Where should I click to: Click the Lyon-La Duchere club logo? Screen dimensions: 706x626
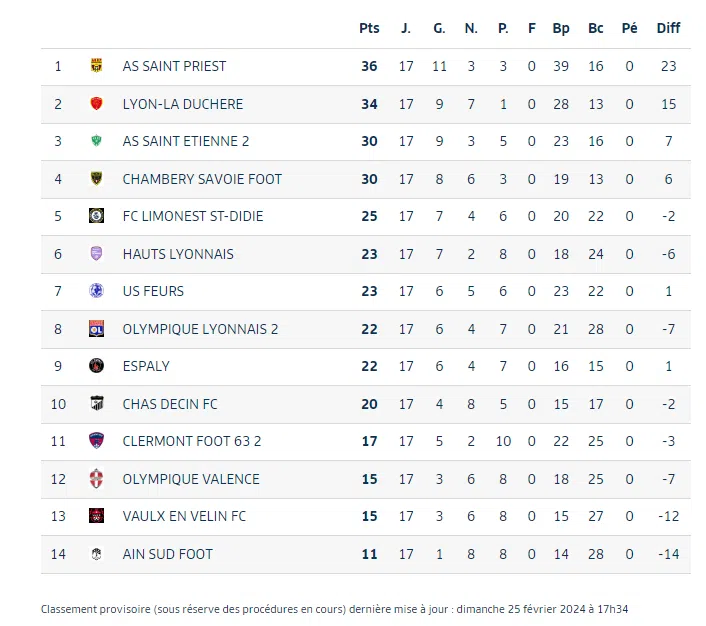(97, 104)
